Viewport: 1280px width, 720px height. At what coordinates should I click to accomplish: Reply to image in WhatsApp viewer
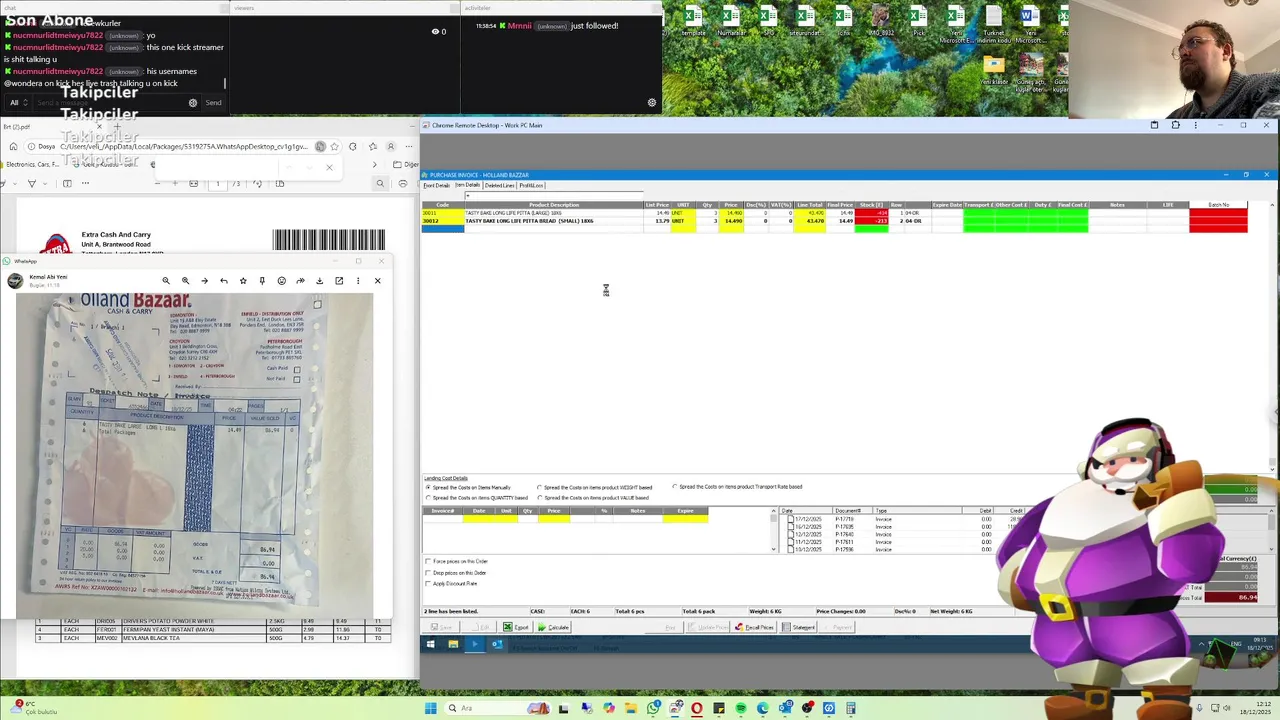tap(224, 281)
